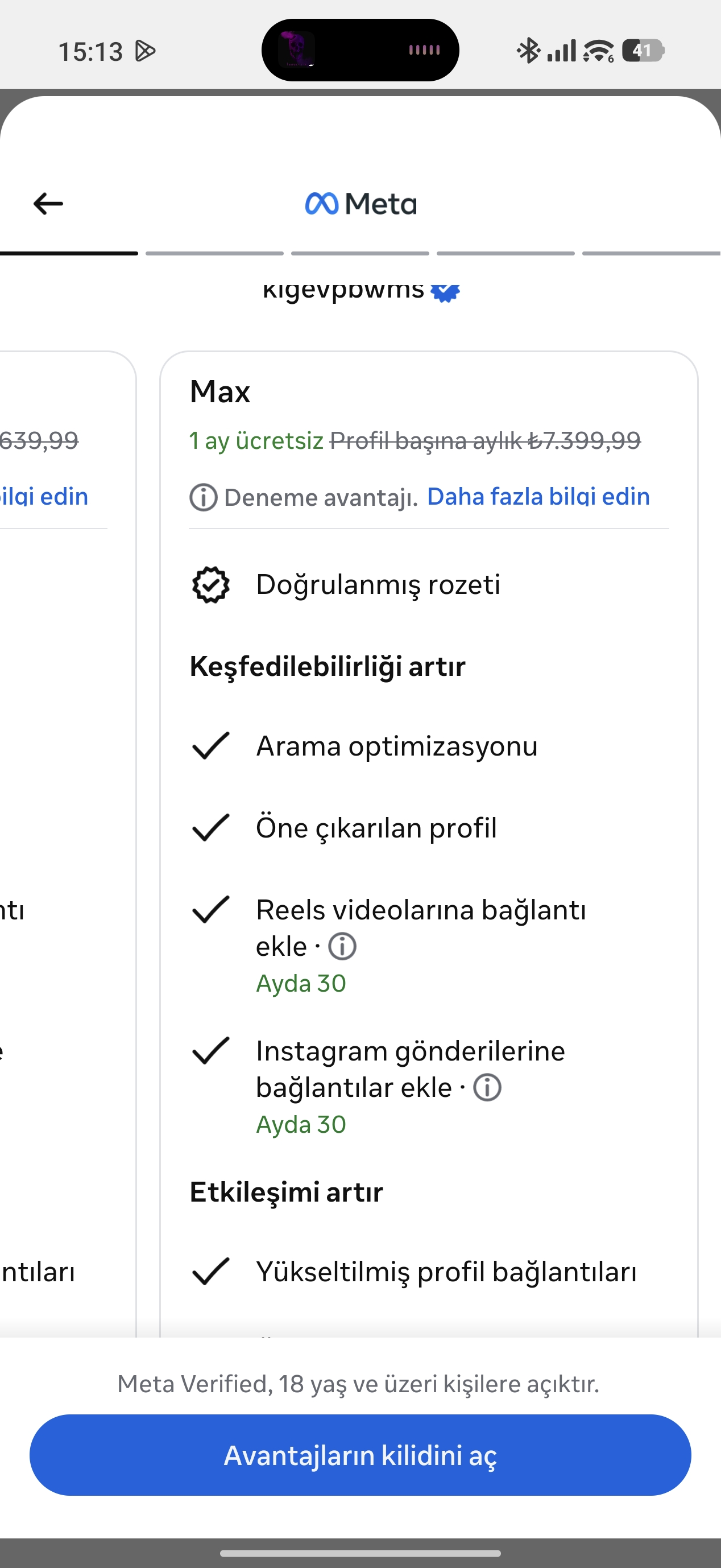Tap the Bluetooth status icon
721x1568 pixels.
(x=528, y=51)
